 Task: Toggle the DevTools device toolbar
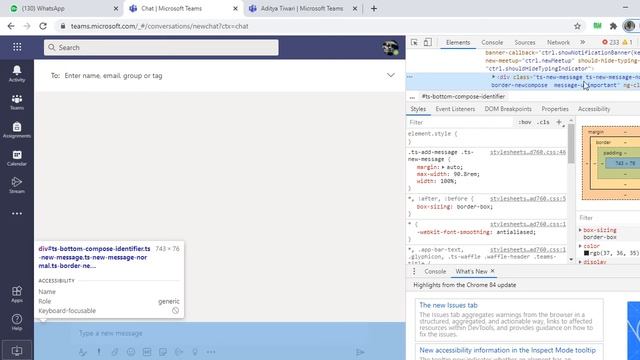[x=427, y=42]
